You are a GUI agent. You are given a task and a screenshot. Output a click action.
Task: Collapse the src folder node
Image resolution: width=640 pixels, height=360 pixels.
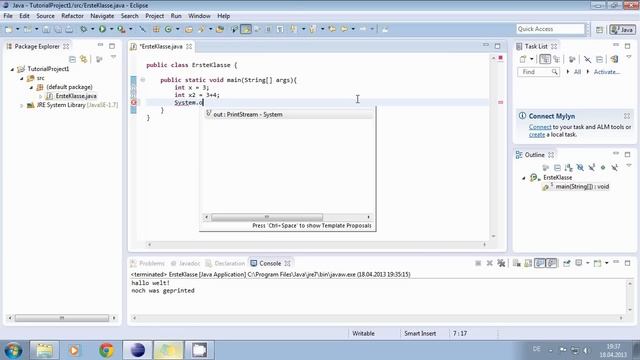coord(22,78)
